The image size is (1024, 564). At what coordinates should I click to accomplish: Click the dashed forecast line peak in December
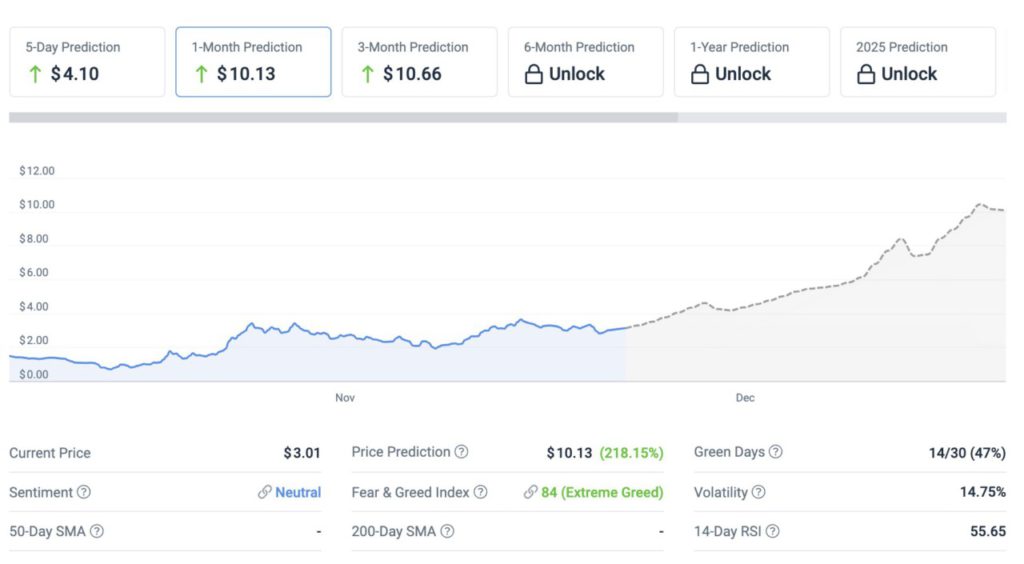tap(979, 204)
